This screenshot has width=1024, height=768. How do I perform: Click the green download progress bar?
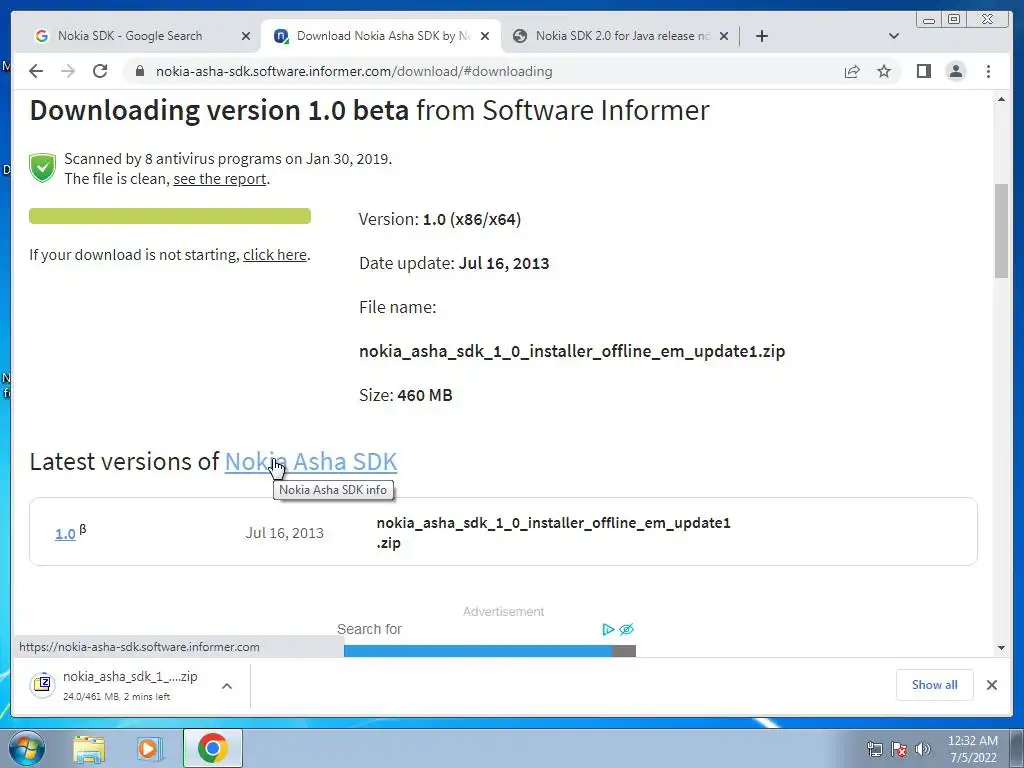170,216
